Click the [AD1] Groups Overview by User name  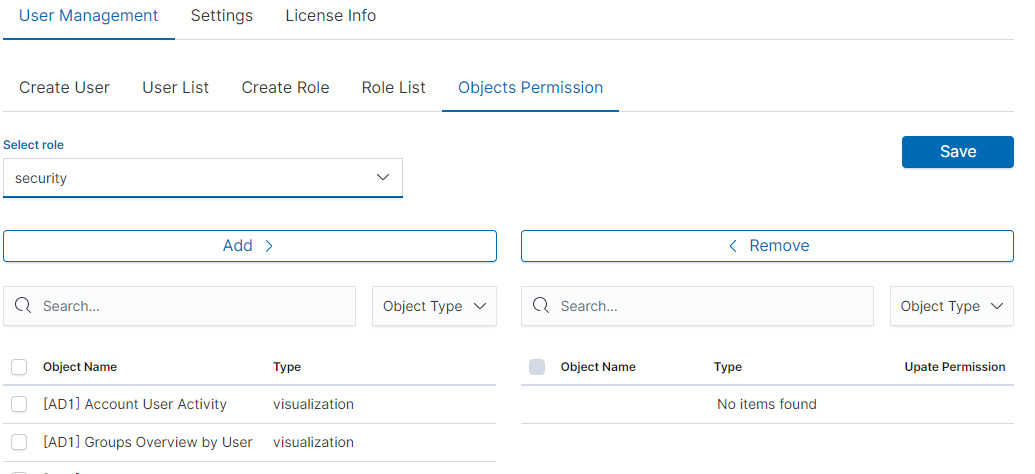point(148,442)
